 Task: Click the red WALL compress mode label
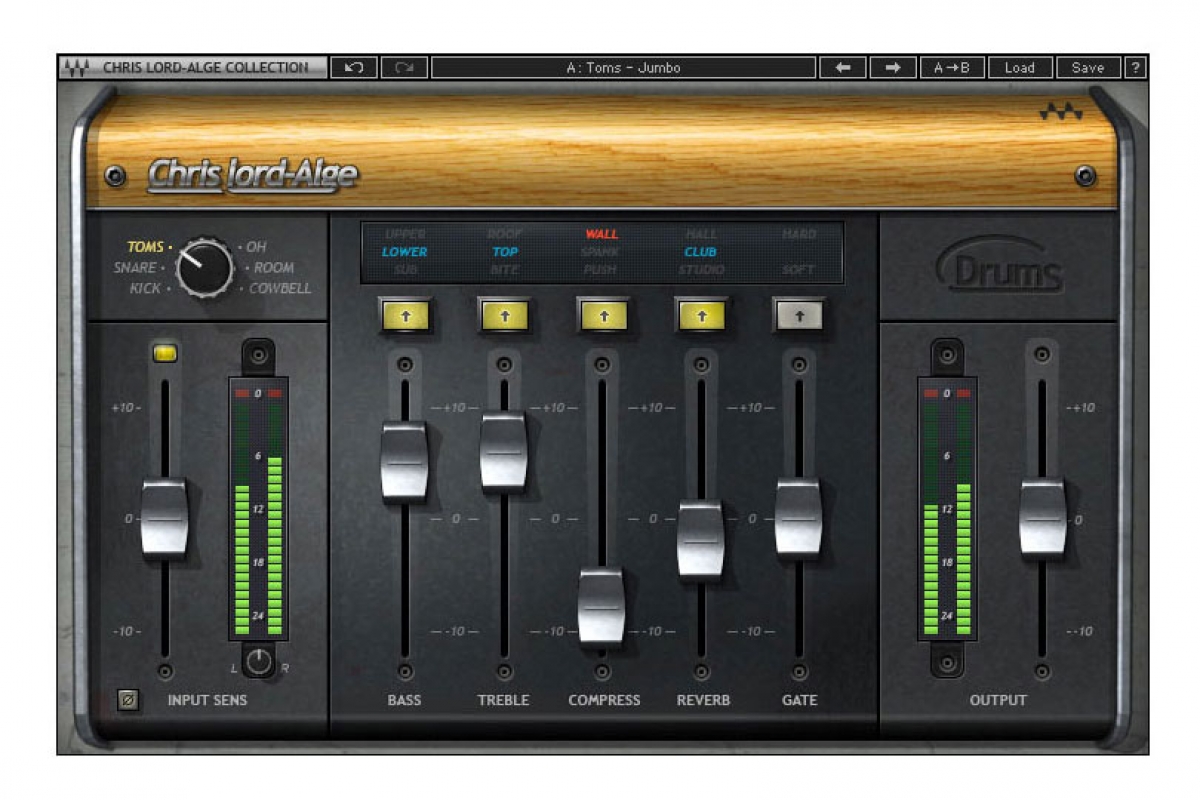tap(602, 234)
